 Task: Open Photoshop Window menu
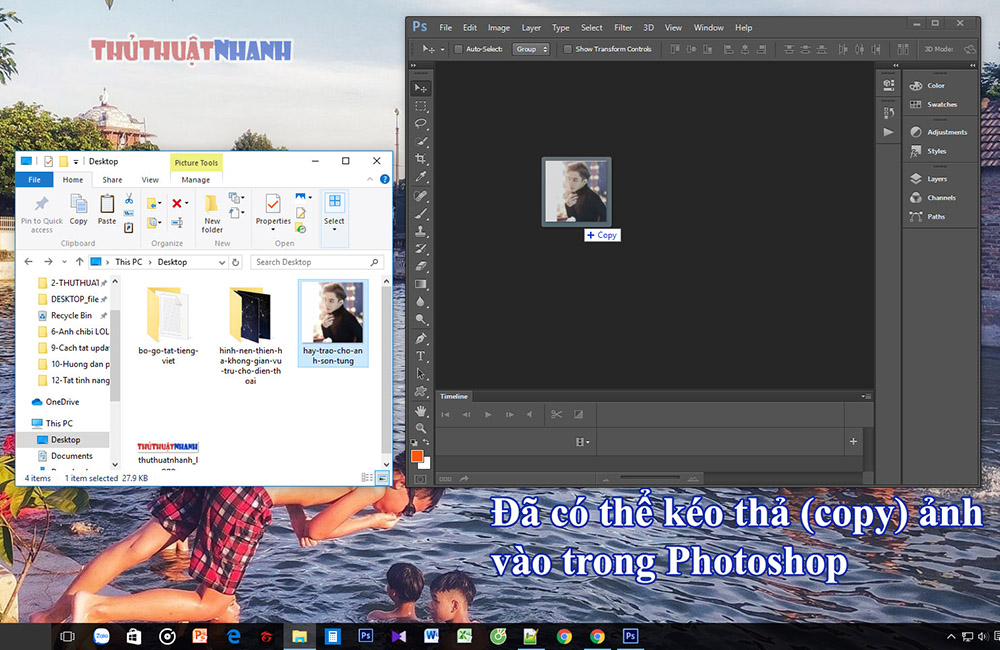709,27
